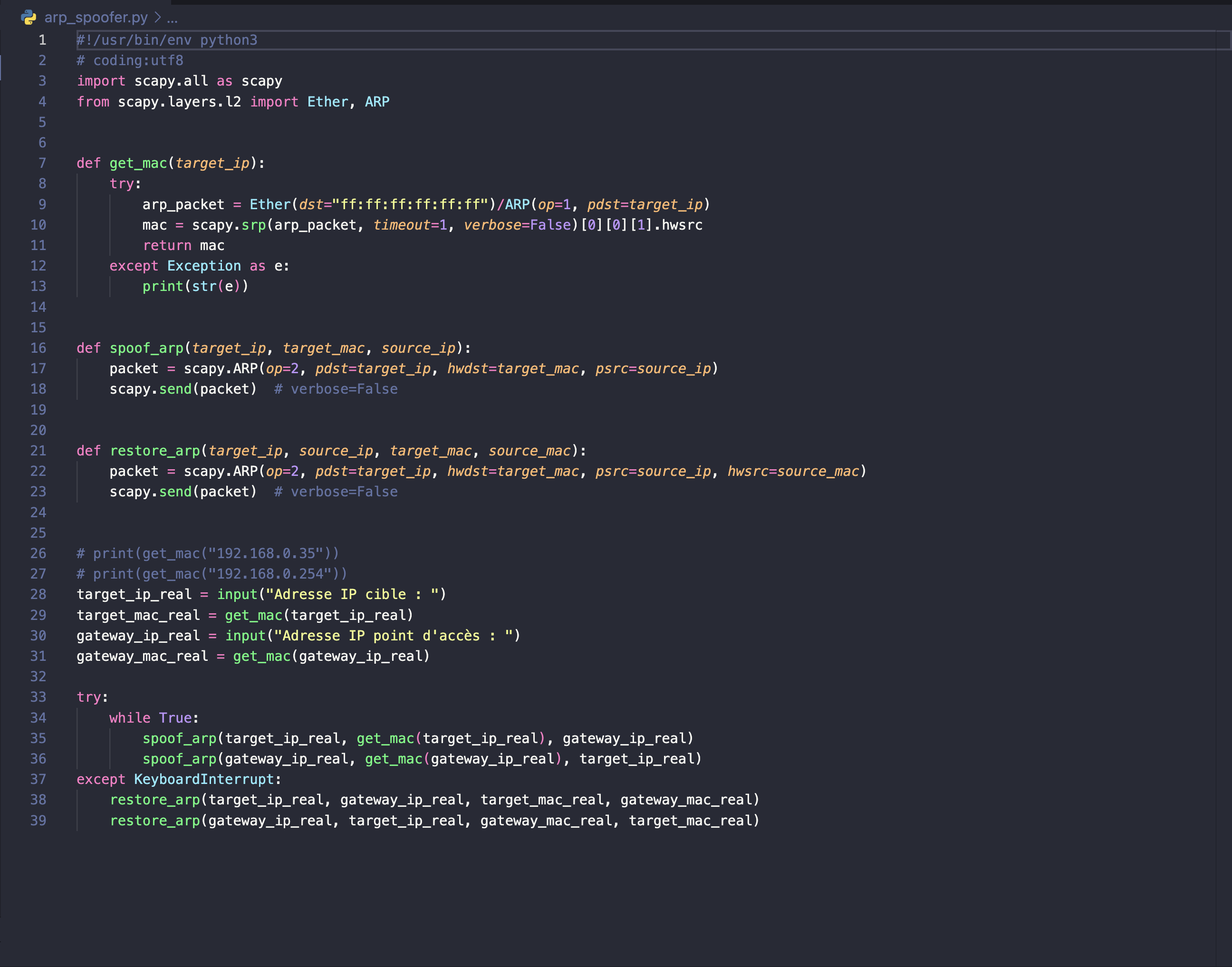Click the 'try:' keyword on line 8
1232x967 pixels.
click(125, 184)
